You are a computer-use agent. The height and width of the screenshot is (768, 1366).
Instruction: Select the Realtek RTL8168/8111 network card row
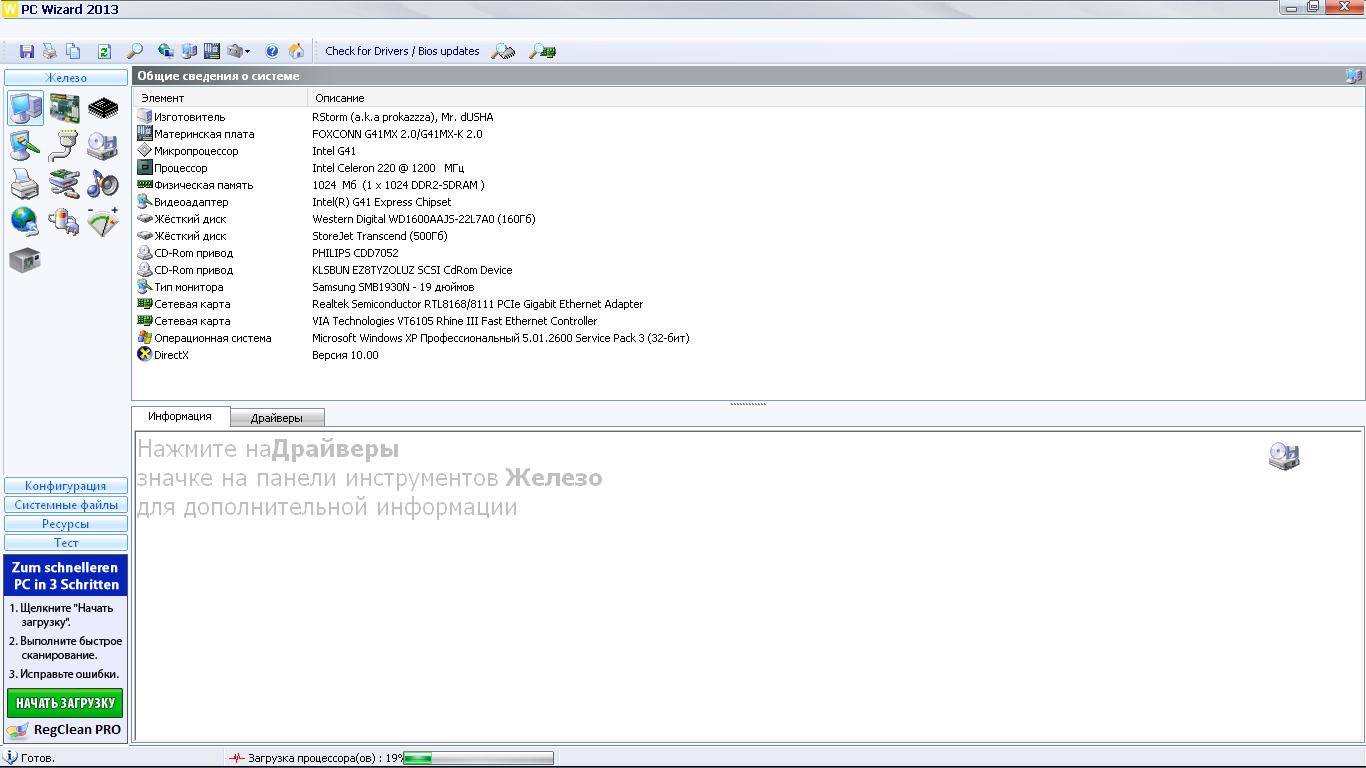coord(748,304)
